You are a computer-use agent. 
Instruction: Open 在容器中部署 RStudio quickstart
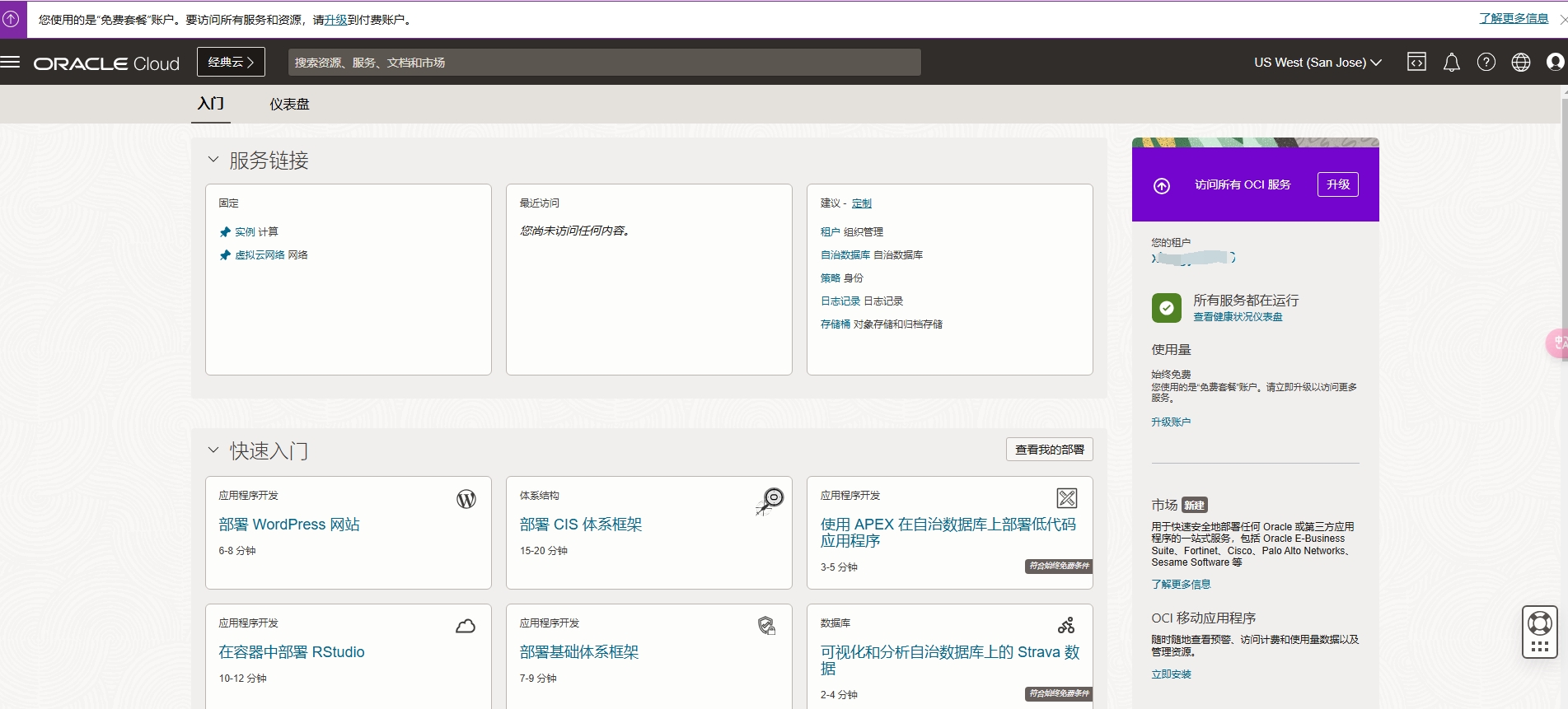292,652
